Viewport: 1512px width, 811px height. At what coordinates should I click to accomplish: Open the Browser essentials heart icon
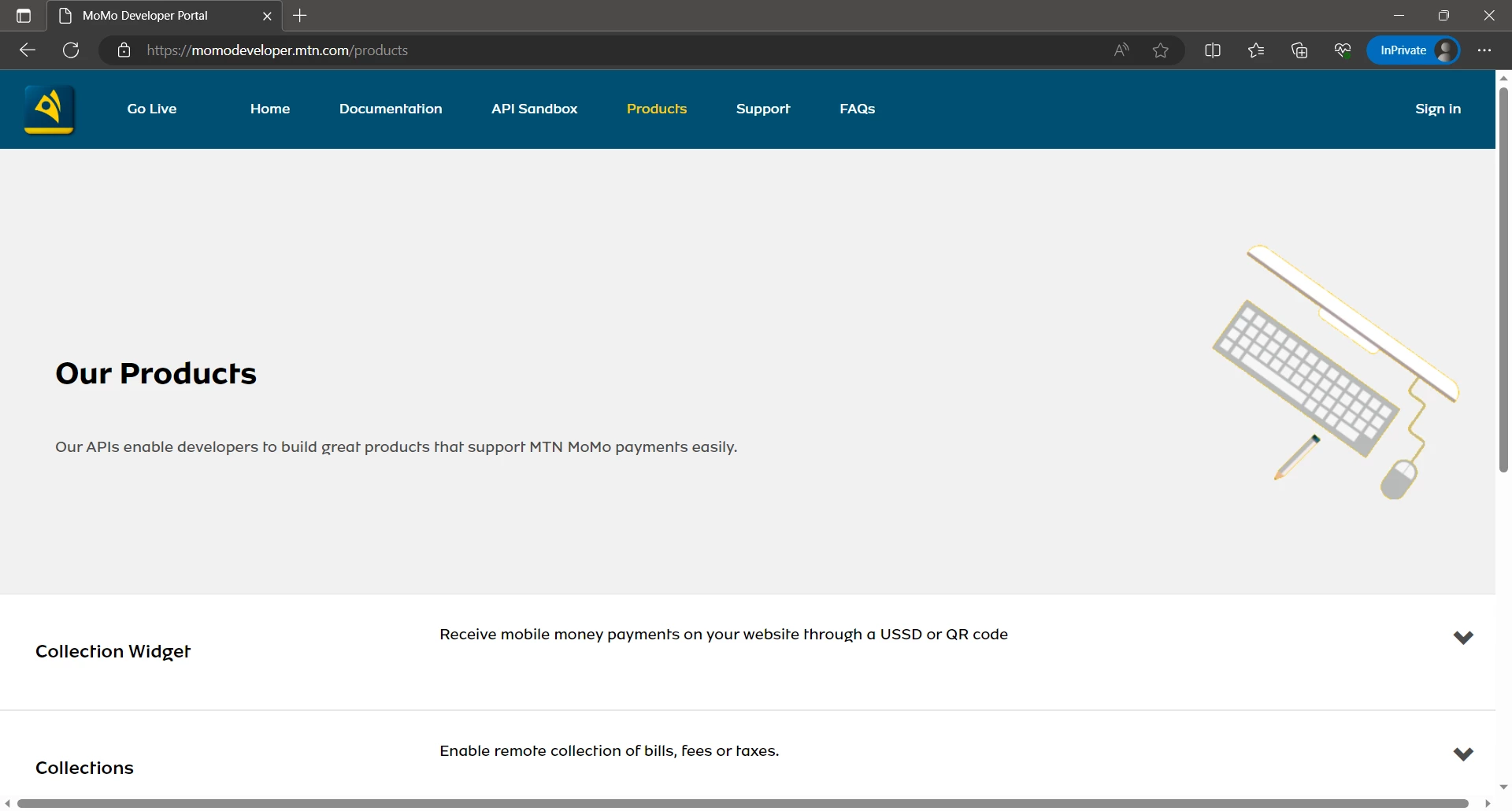tap(1343, 50)
